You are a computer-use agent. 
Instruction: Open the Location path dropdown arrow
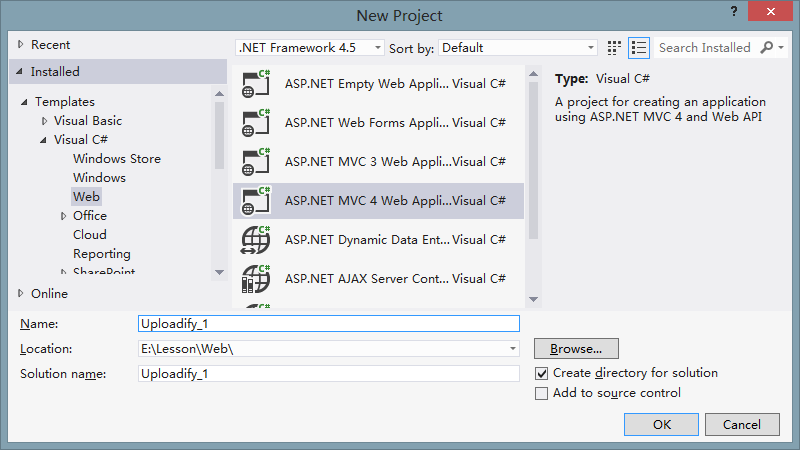pos(512,349)
